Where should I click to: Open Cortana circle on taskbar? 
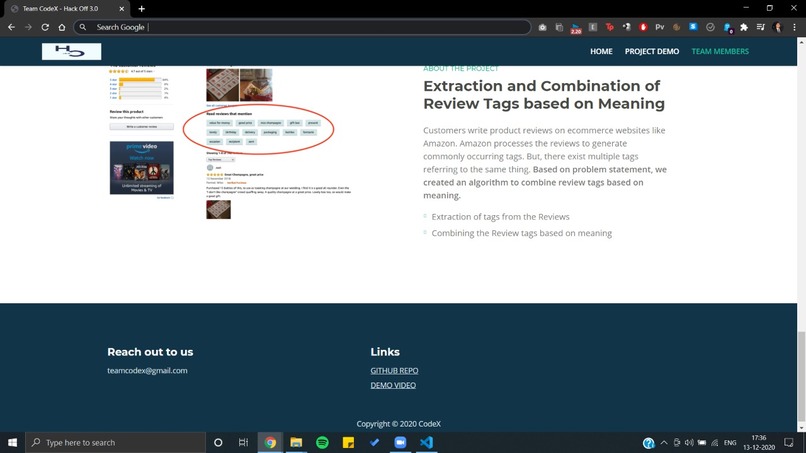pos(218,442)
